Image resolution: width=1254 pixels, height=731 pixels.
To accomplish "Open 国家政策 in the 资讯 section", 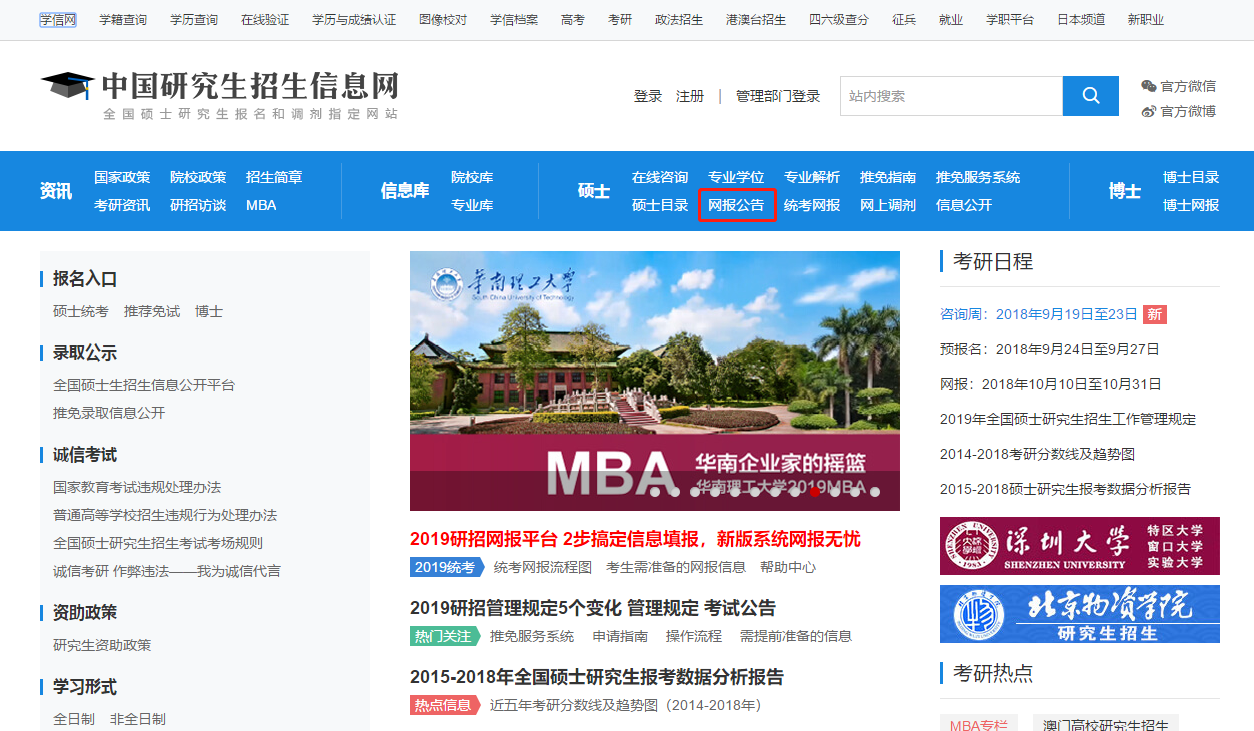I will point(122,177).
